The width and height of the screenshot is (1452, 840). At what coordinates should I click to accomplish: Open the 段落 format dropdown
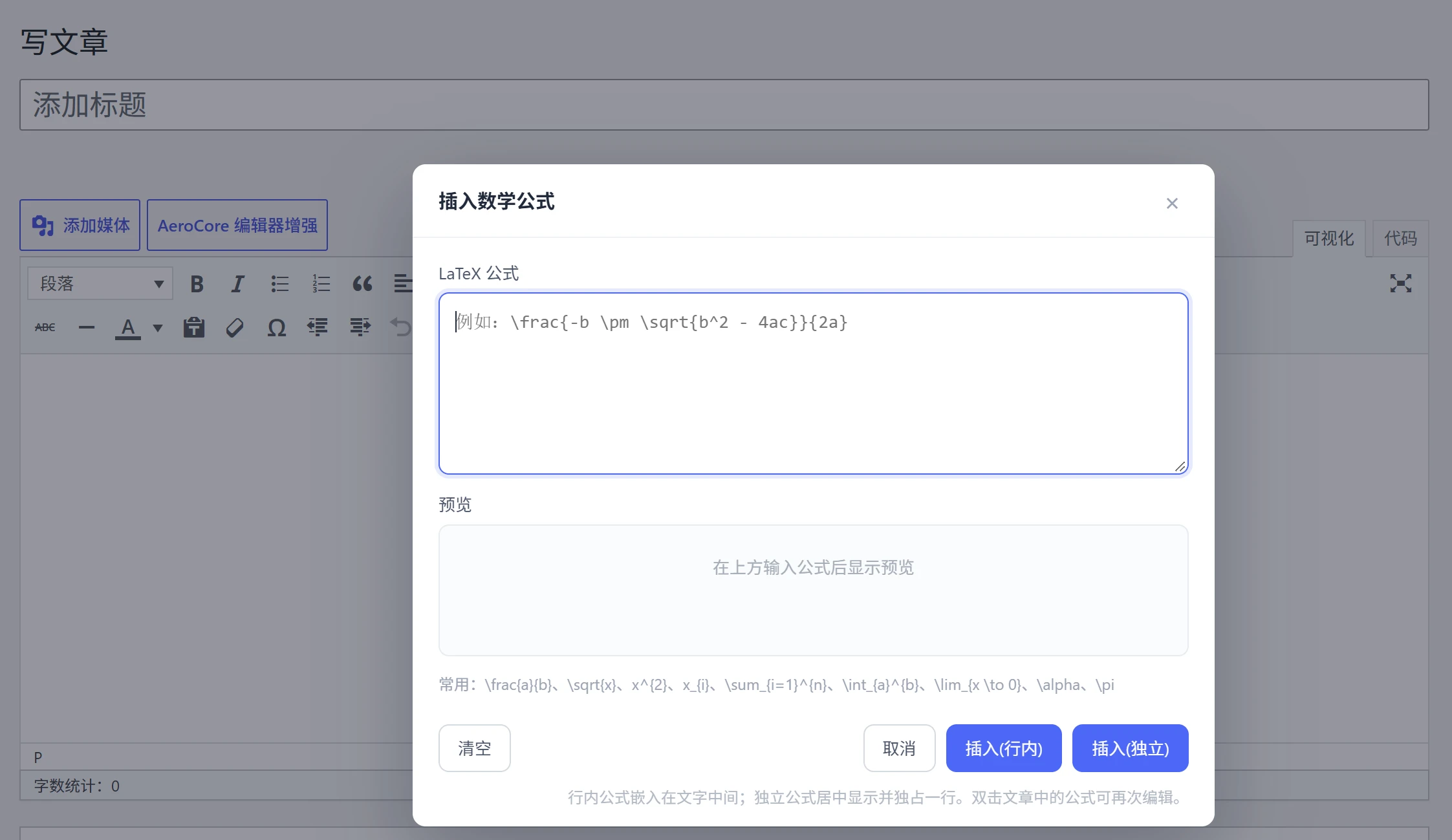tap(100, 284)
